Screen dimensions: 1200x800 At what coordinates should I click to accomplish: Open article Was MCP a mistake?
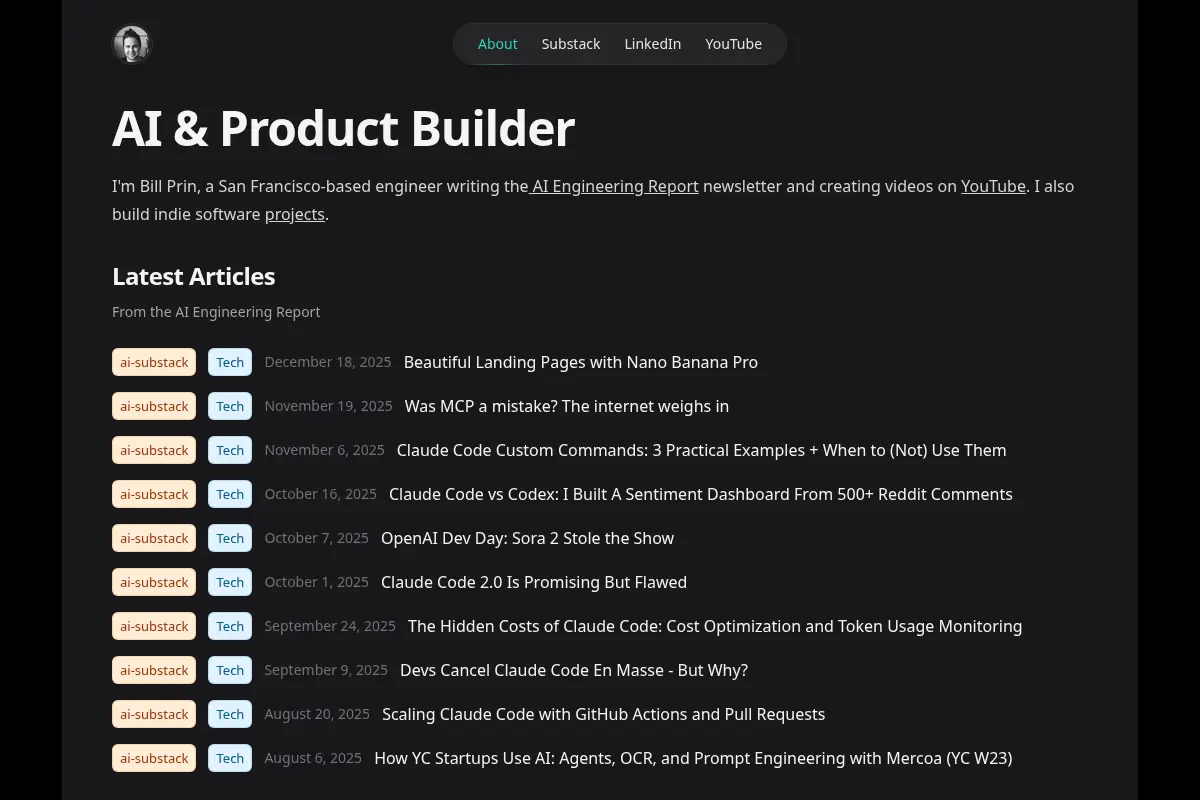click(x=567, y=406)
